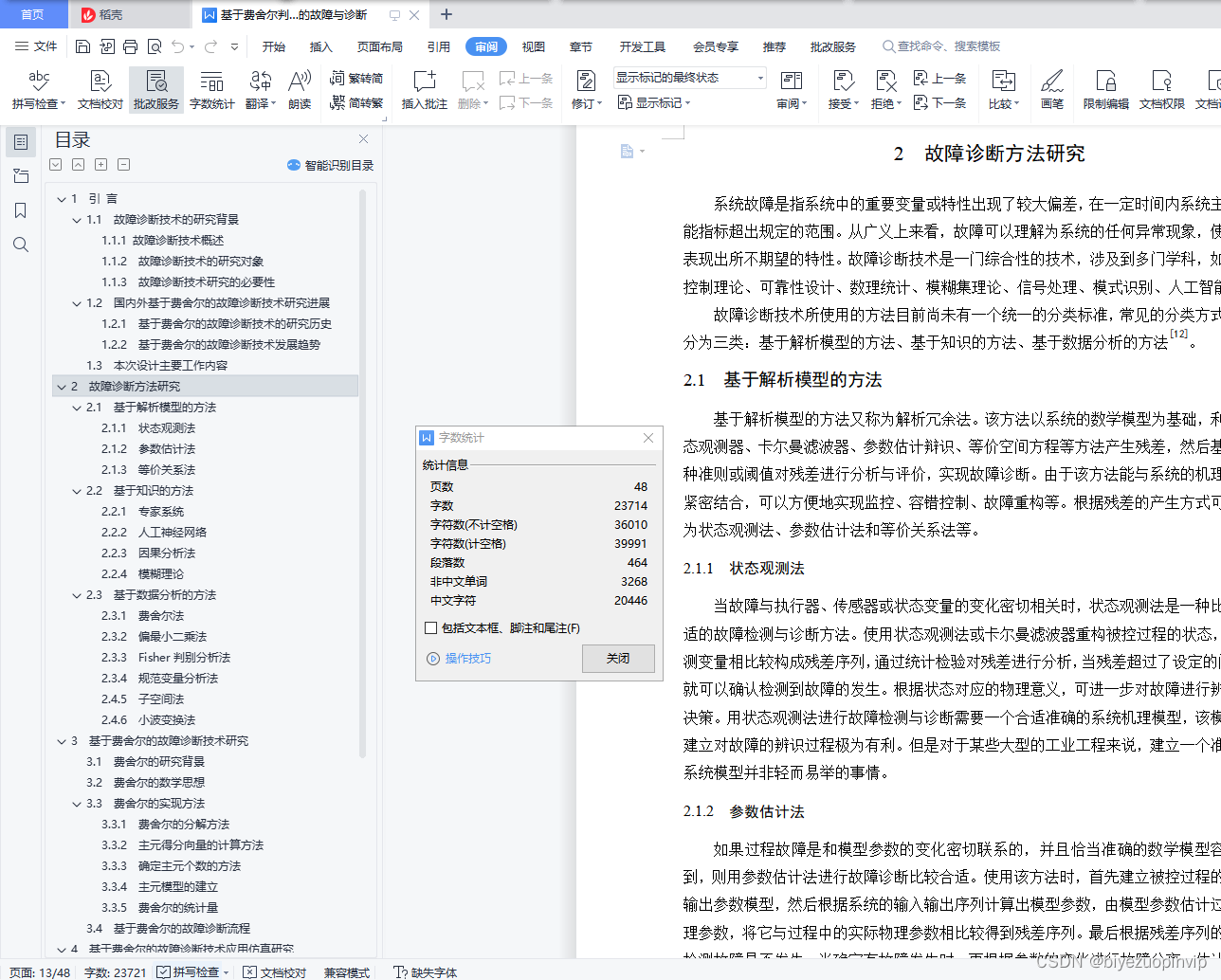Viewport: 1221px width, 980px height.
Task: Open the 文件 file menu
Action: tap(36, 46)
